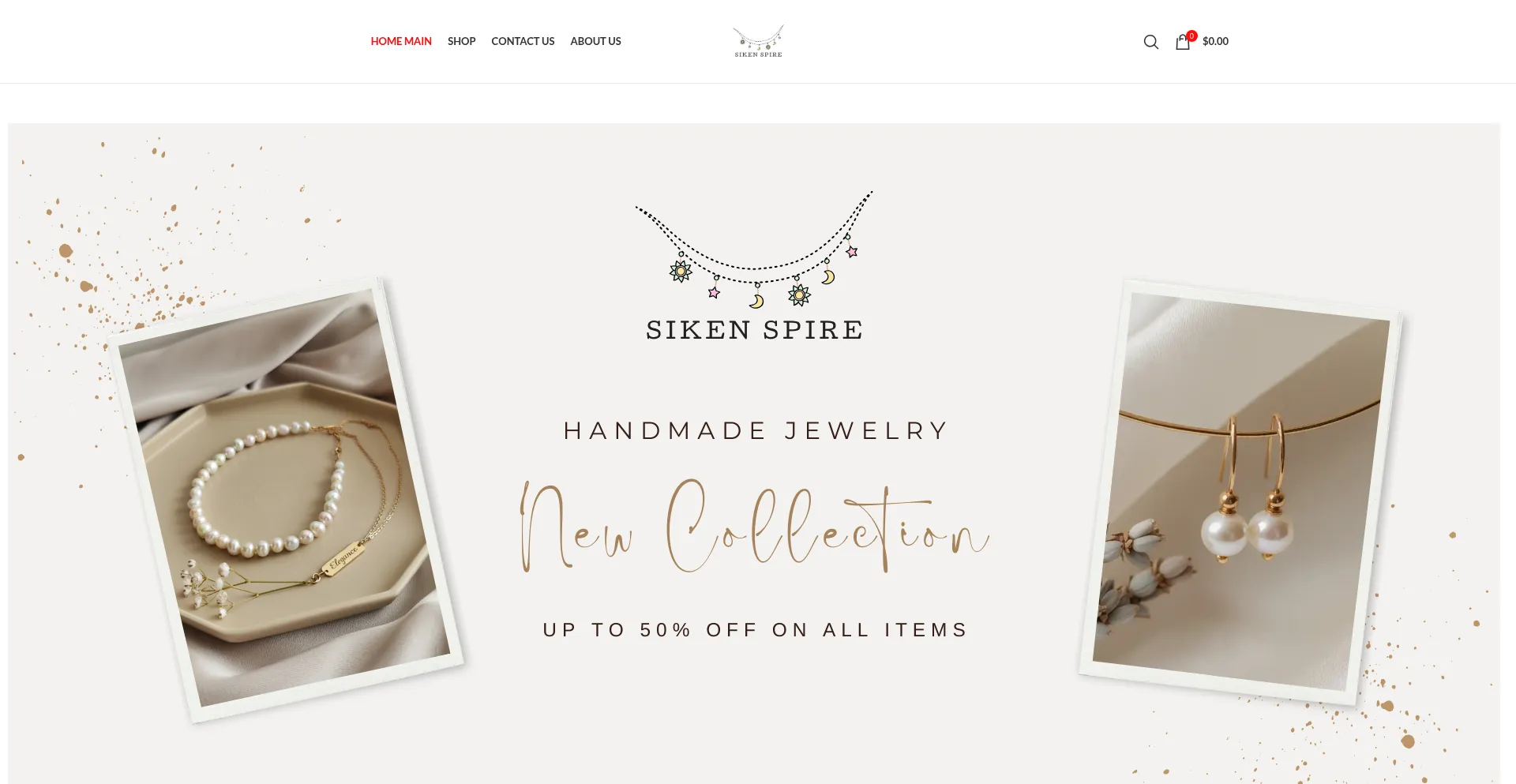
Task: Click the large SIKEN SPIRE banner title
Action: coord(754,329)
